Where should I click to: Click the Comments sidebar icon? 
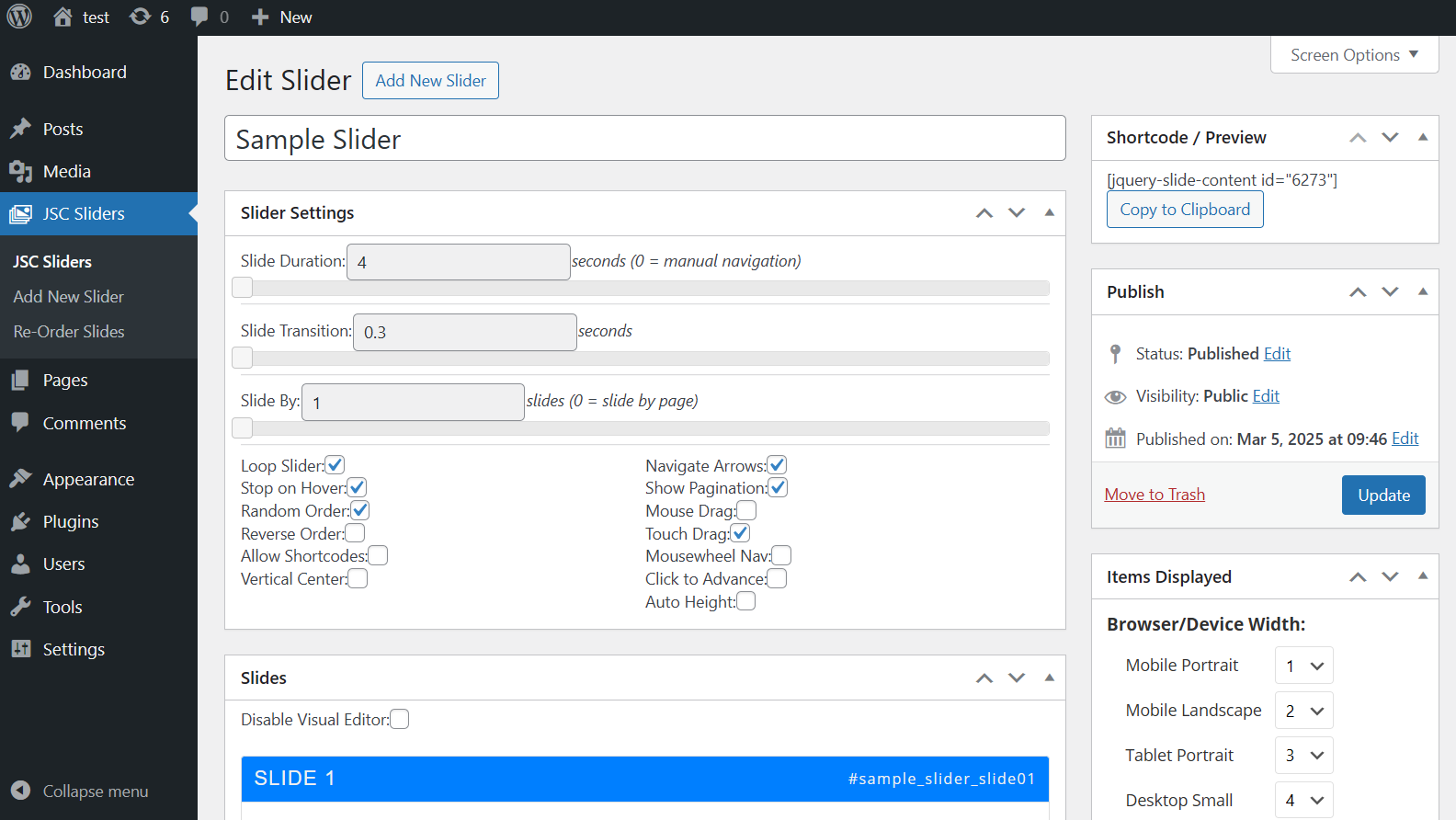point(21,423)
